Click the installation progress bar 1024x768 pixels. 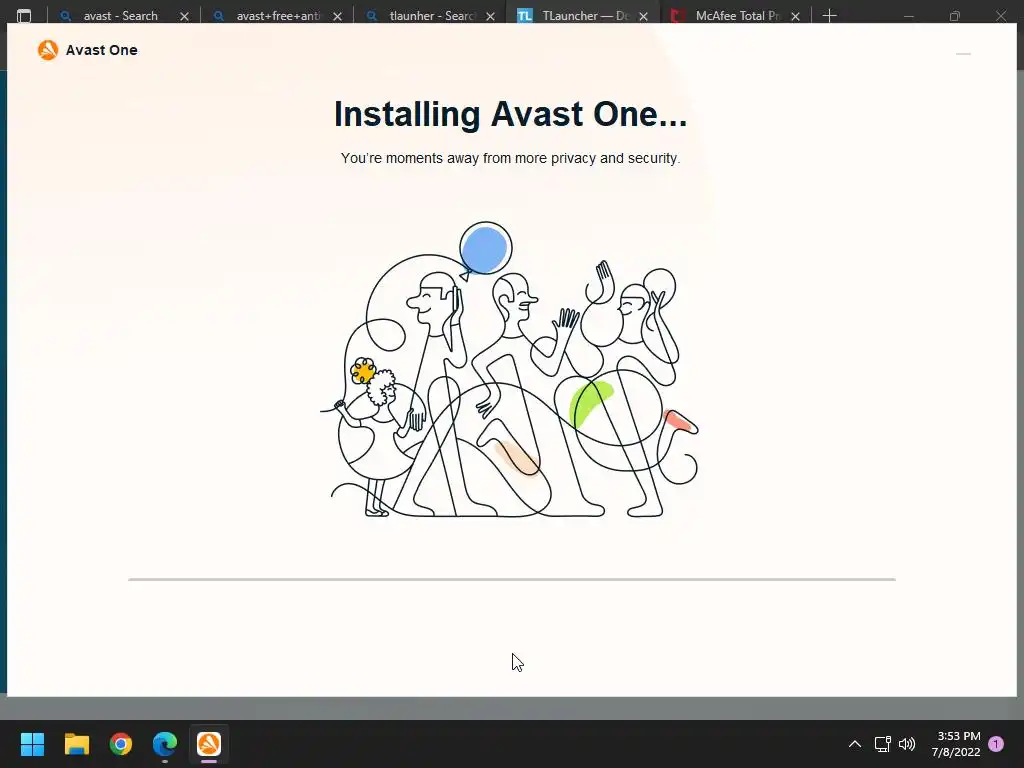(x=511, y=579)
